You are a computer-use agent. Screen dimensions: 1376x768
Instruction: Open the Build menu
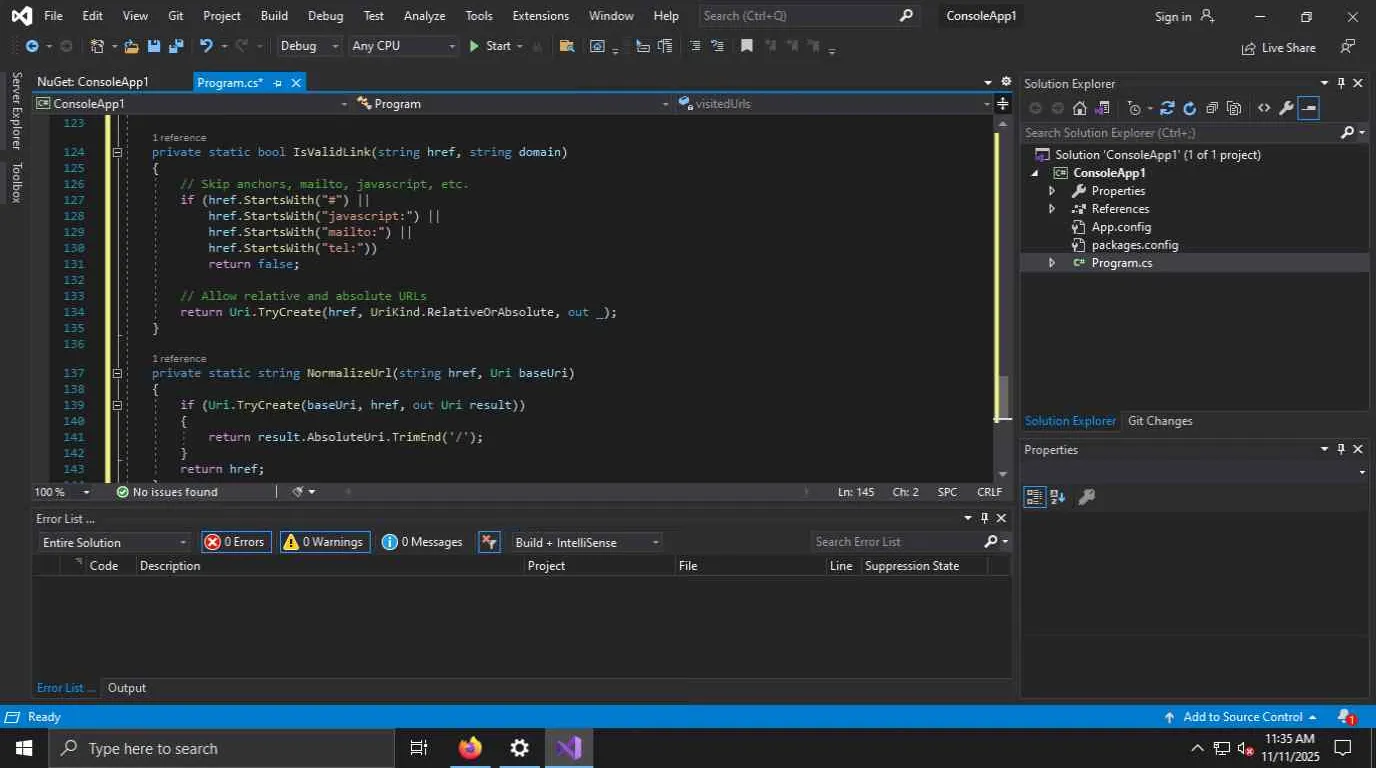274,16
